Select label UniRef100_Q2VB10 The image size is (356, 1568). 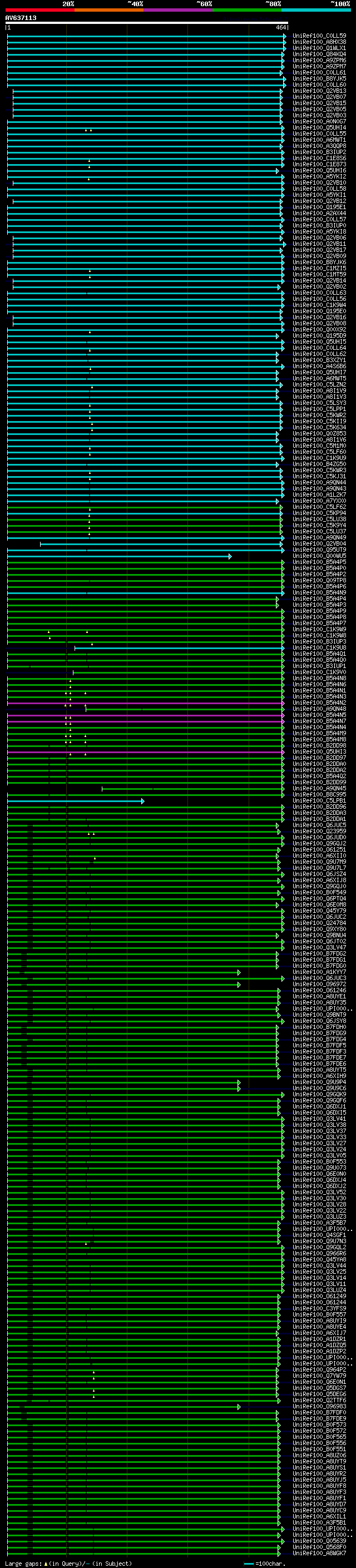(x=319, y=182)
